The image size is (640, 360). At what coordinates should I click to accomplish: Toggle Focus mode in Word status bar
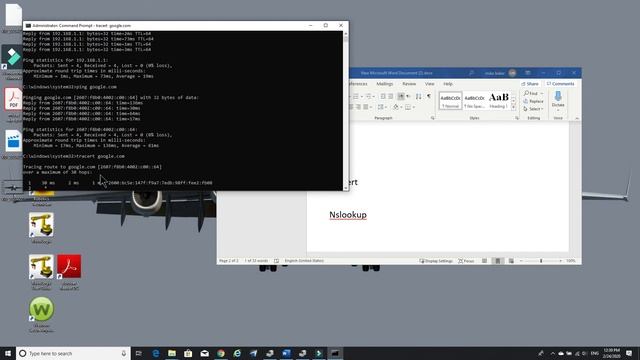(x=466, y=260)
